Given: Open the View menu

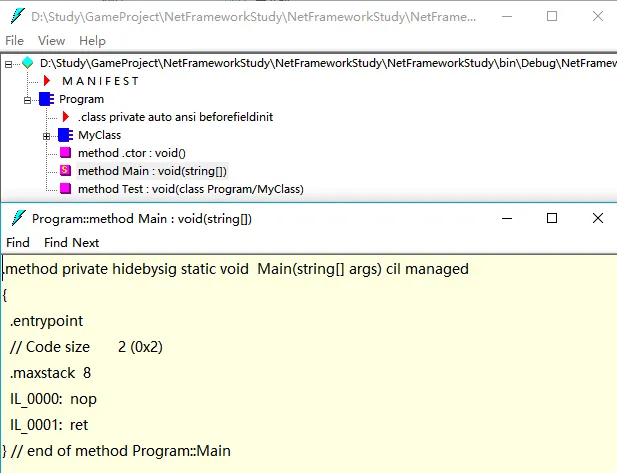Looking at the screenshot, I should pos(51,41).
